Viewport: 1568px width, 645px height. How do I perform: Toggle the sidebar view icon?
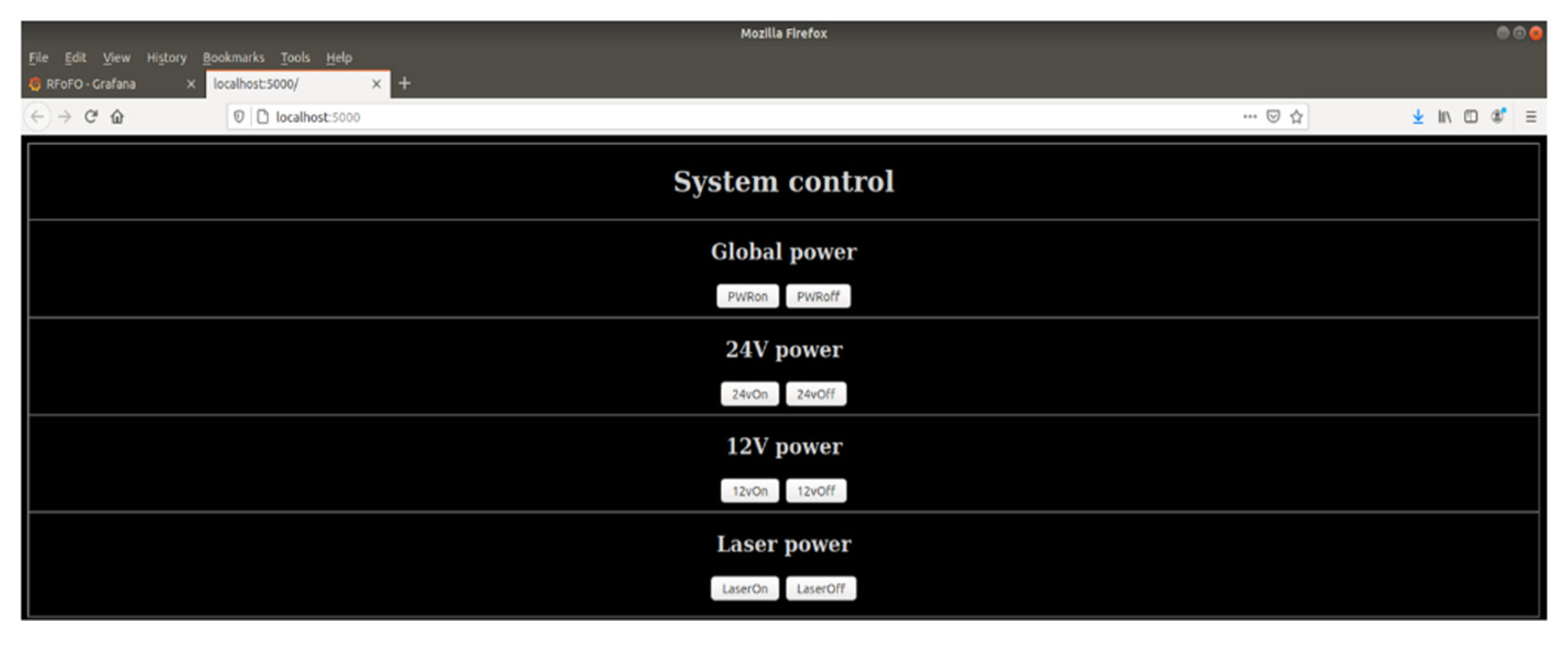point(1471,116)
